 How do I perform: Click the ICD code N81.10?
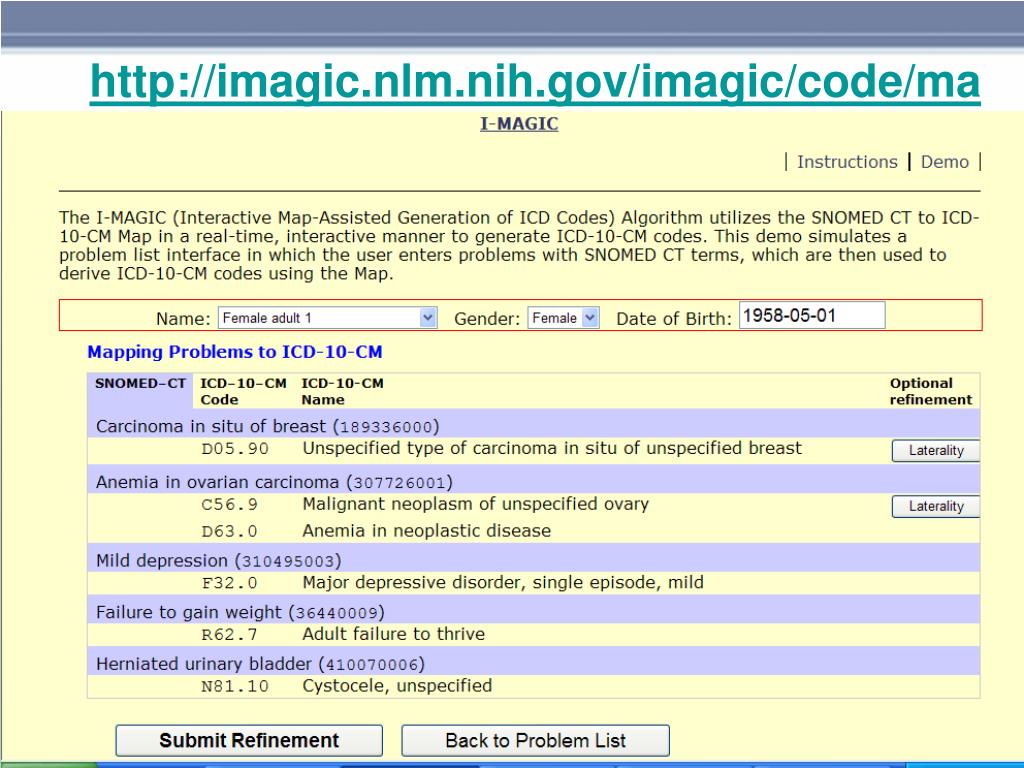(x=235, y=686)
